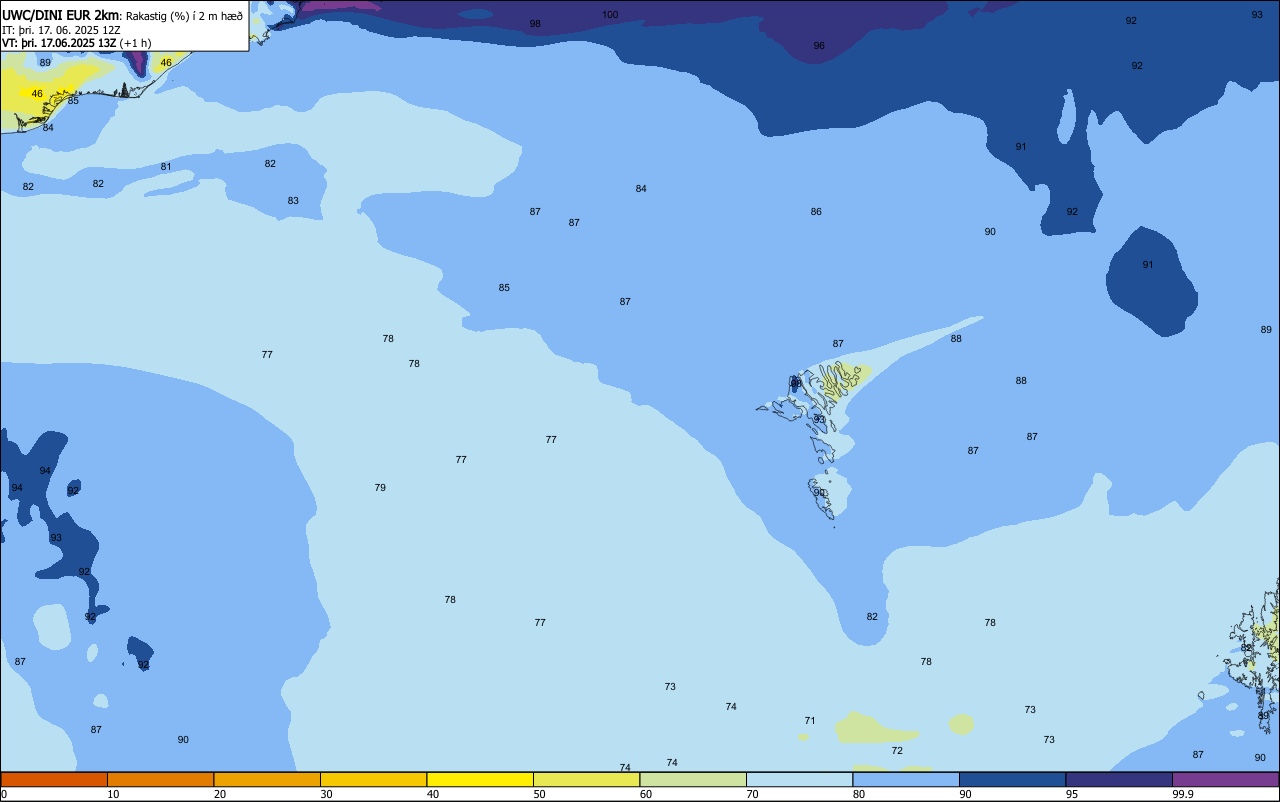Click the '60' tick label on the scale
This screenshot has height=802, width=1280.
point(646,794)
